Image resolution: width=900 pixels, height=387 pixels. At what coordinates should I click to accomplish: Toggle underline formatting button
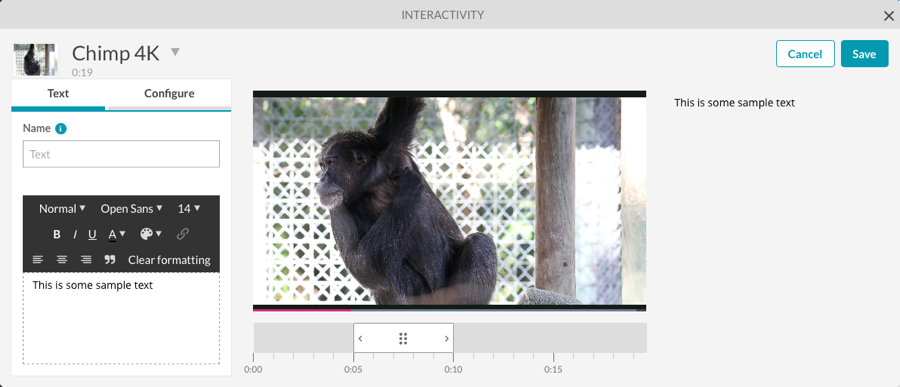pyautogui.click(x=92, y=234)
